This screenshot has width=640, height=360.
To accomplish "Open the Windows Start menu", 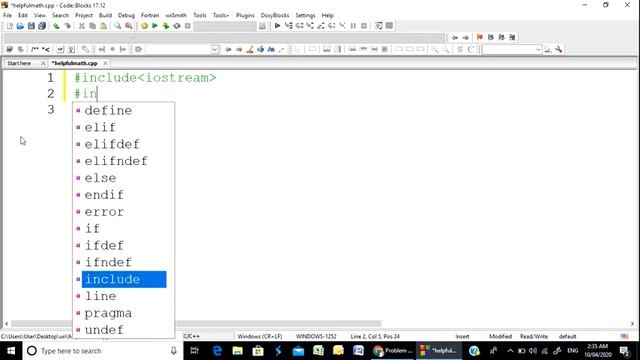I will [x=11, y=351].
